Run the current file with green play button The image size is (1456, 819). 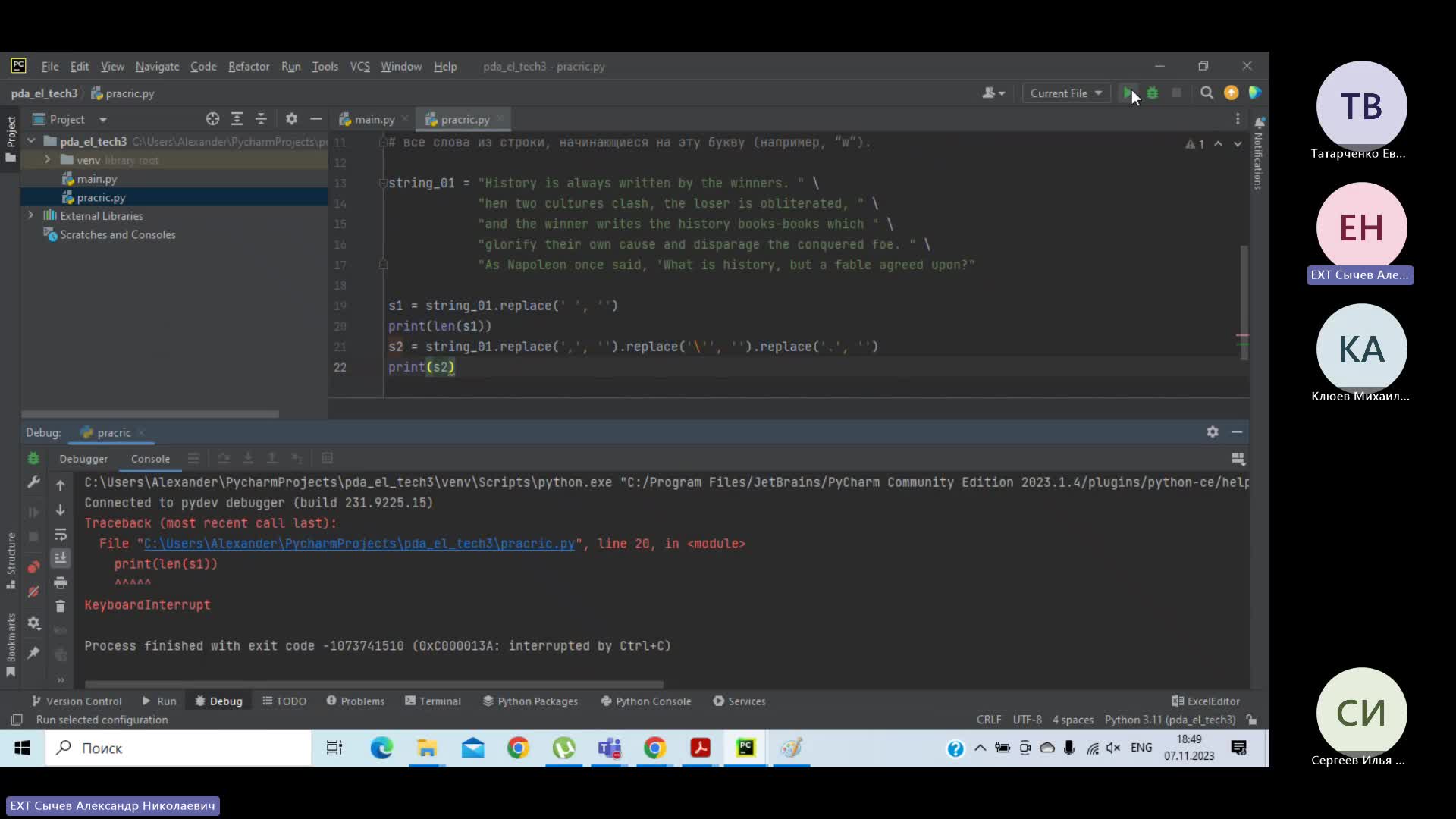pos(1128,93)
